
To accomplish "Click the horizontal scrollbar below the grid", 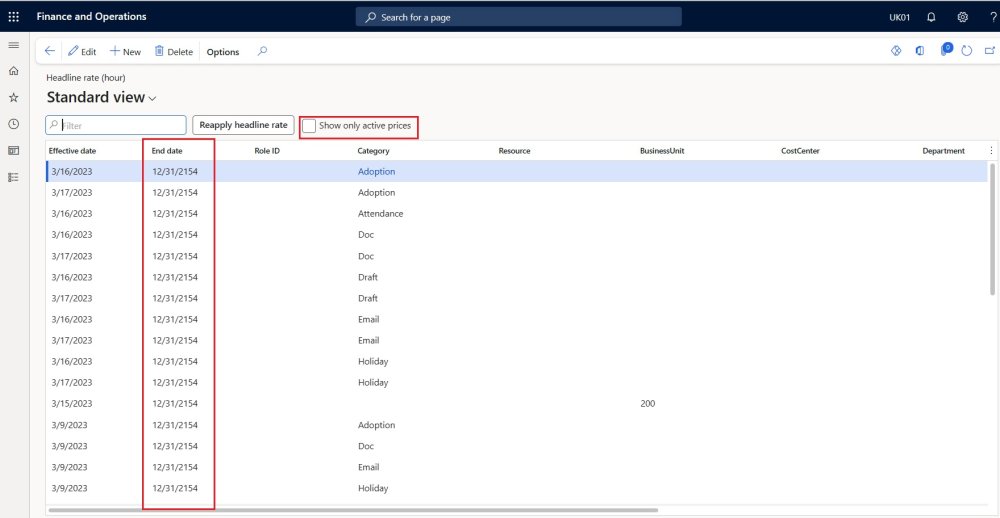I will point(350,510).
